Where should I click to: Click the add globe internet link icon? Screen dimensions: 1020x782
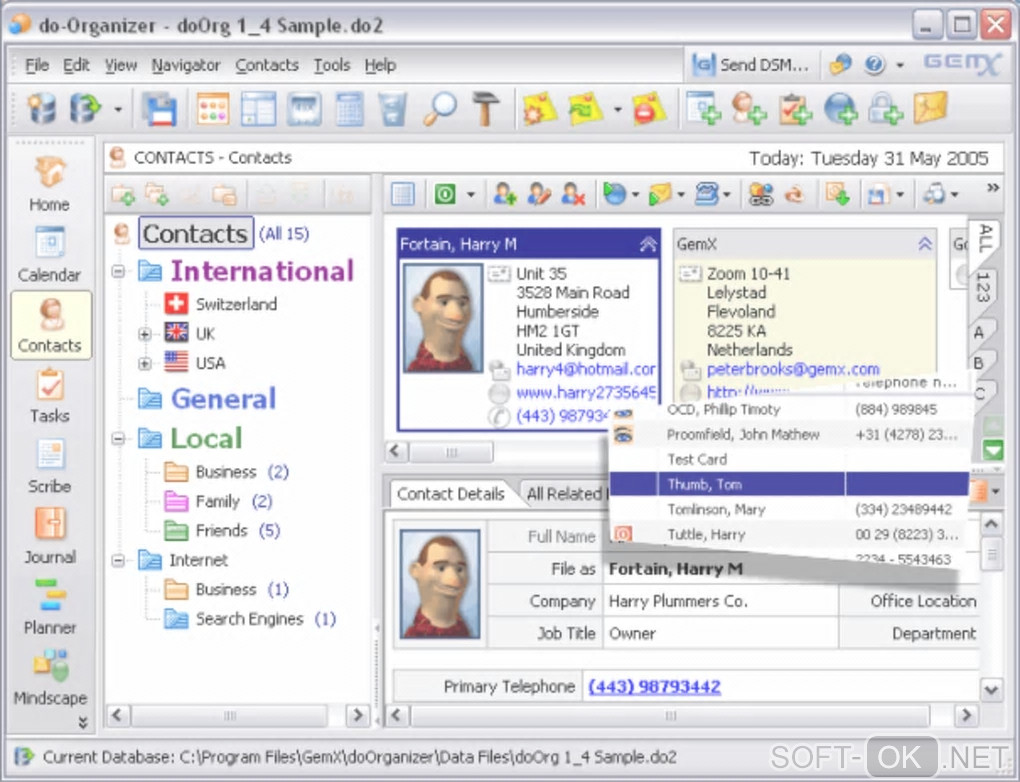pyautogui.click(x=840, y=108)
